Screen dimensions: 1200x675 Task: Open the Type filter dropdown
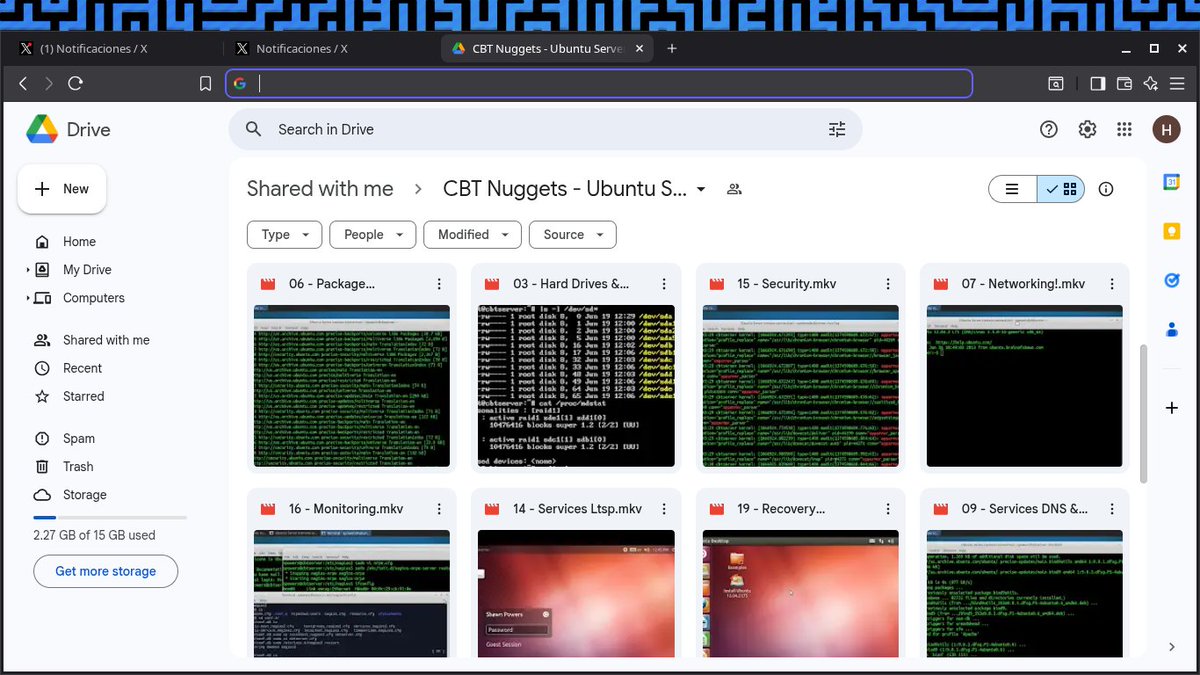(x=285, y=235)
